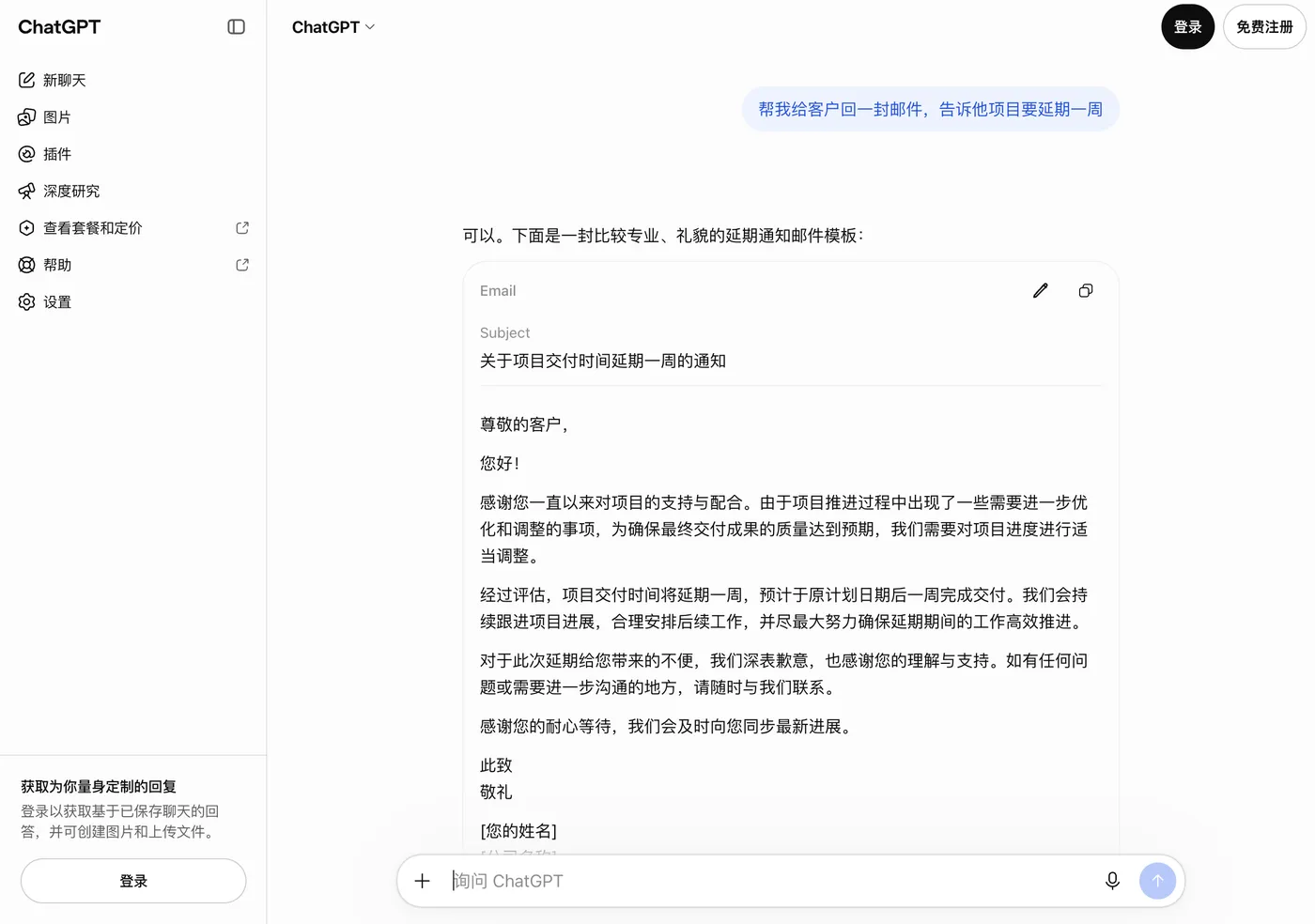Click the 获取为你量身定制的回复 heading
Image resolution: width=1315 pixels, height=924 pixels.
tap(99, 787)
